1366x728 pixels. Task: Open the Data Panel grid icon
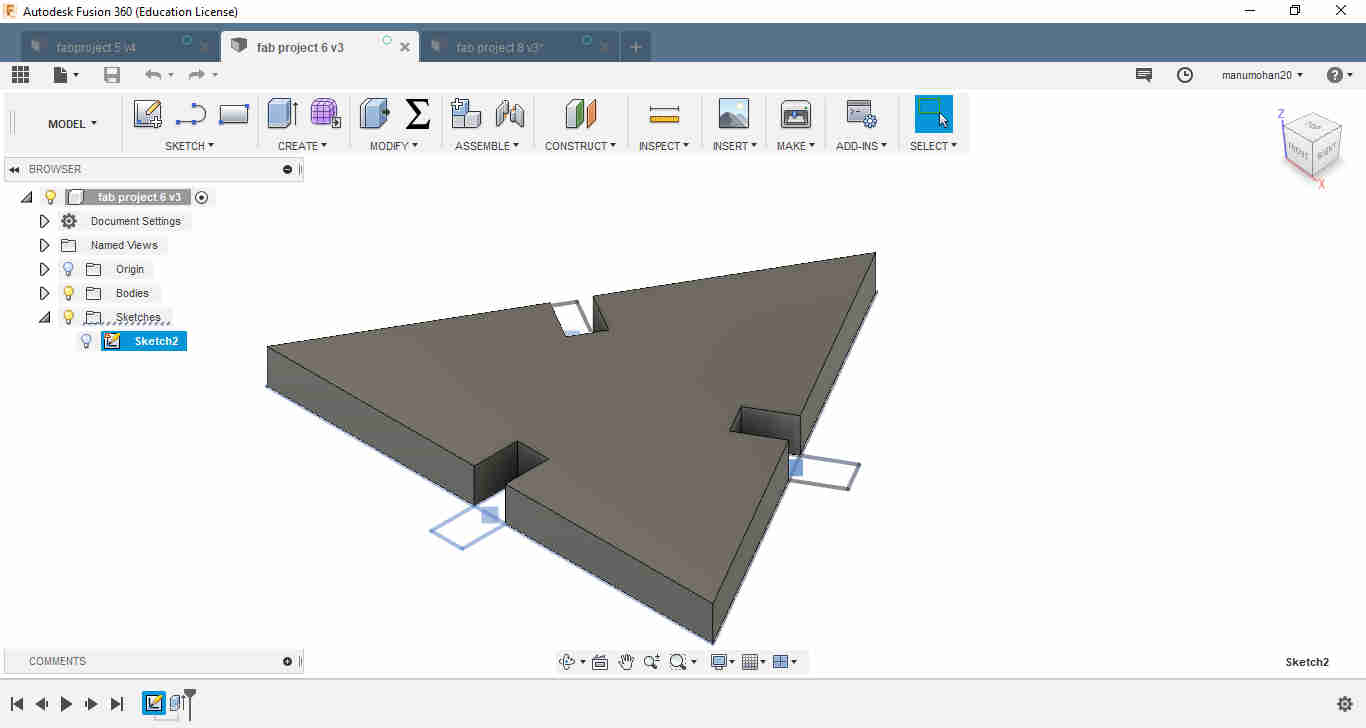20,75
